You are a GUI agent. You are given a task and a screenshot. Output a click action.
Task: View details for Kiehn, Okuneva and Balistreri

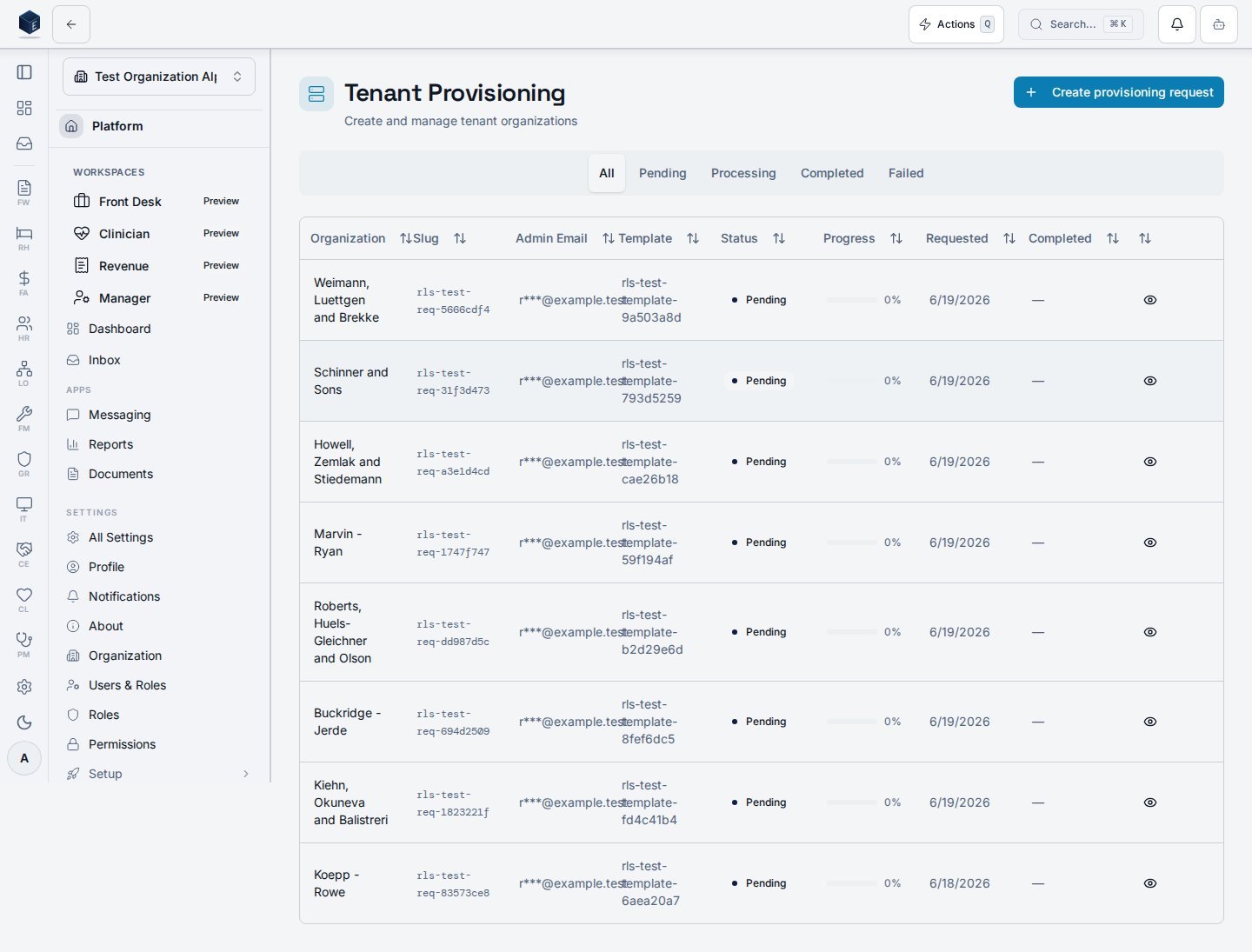1150,802
